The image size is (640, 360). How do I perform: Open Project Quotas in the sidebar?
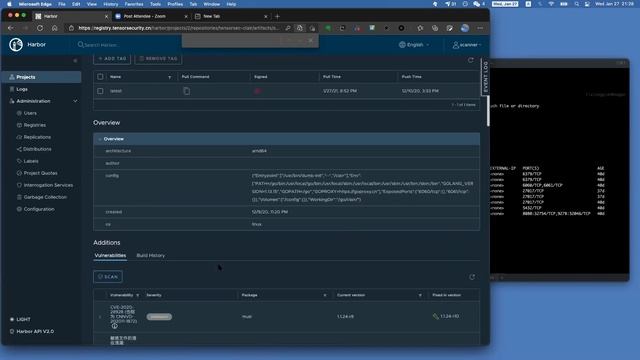click(40, 173)
